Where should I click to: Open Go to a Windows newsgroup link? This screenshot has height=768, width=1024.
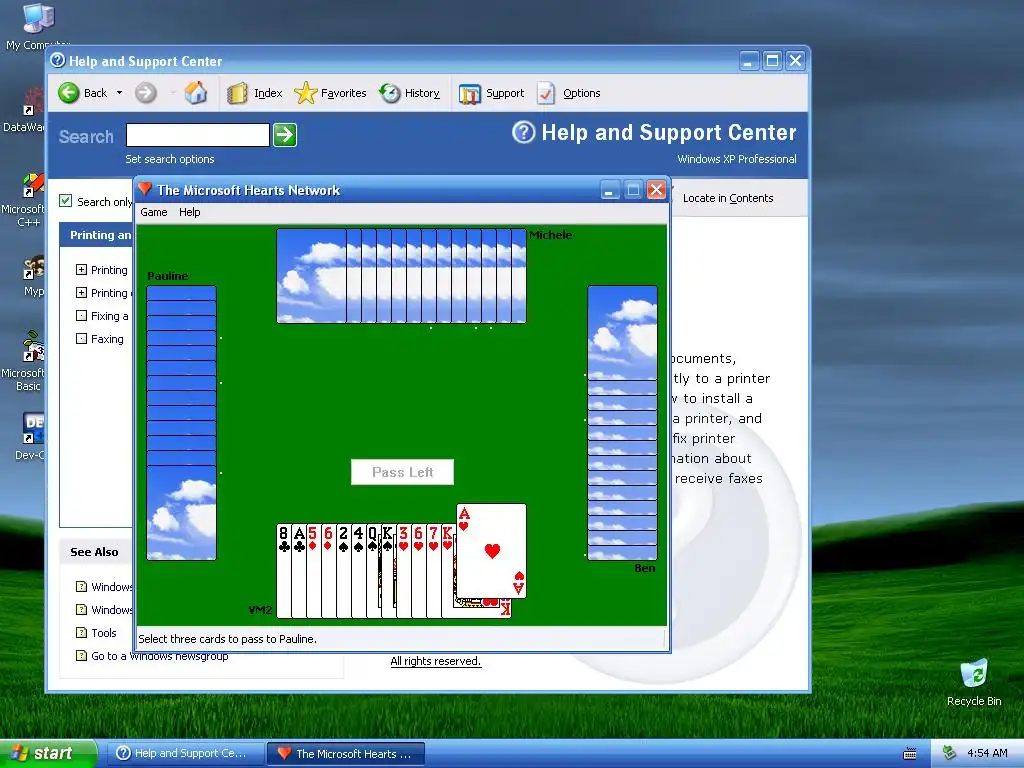pyautogui.click(x=159, y=656)
